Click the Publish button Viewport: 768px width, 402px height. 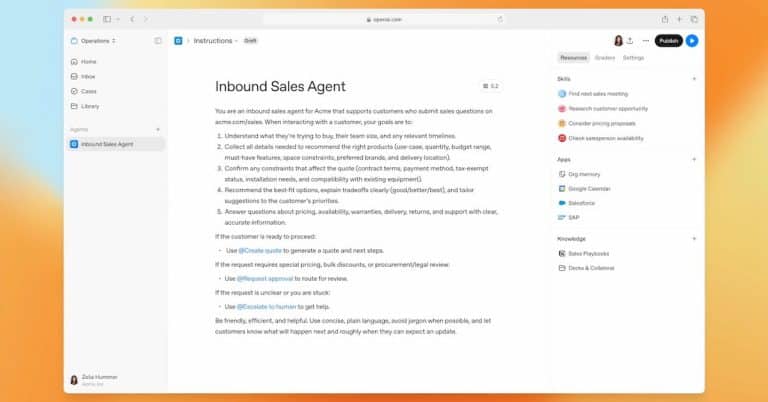click(x=668, y=41)
